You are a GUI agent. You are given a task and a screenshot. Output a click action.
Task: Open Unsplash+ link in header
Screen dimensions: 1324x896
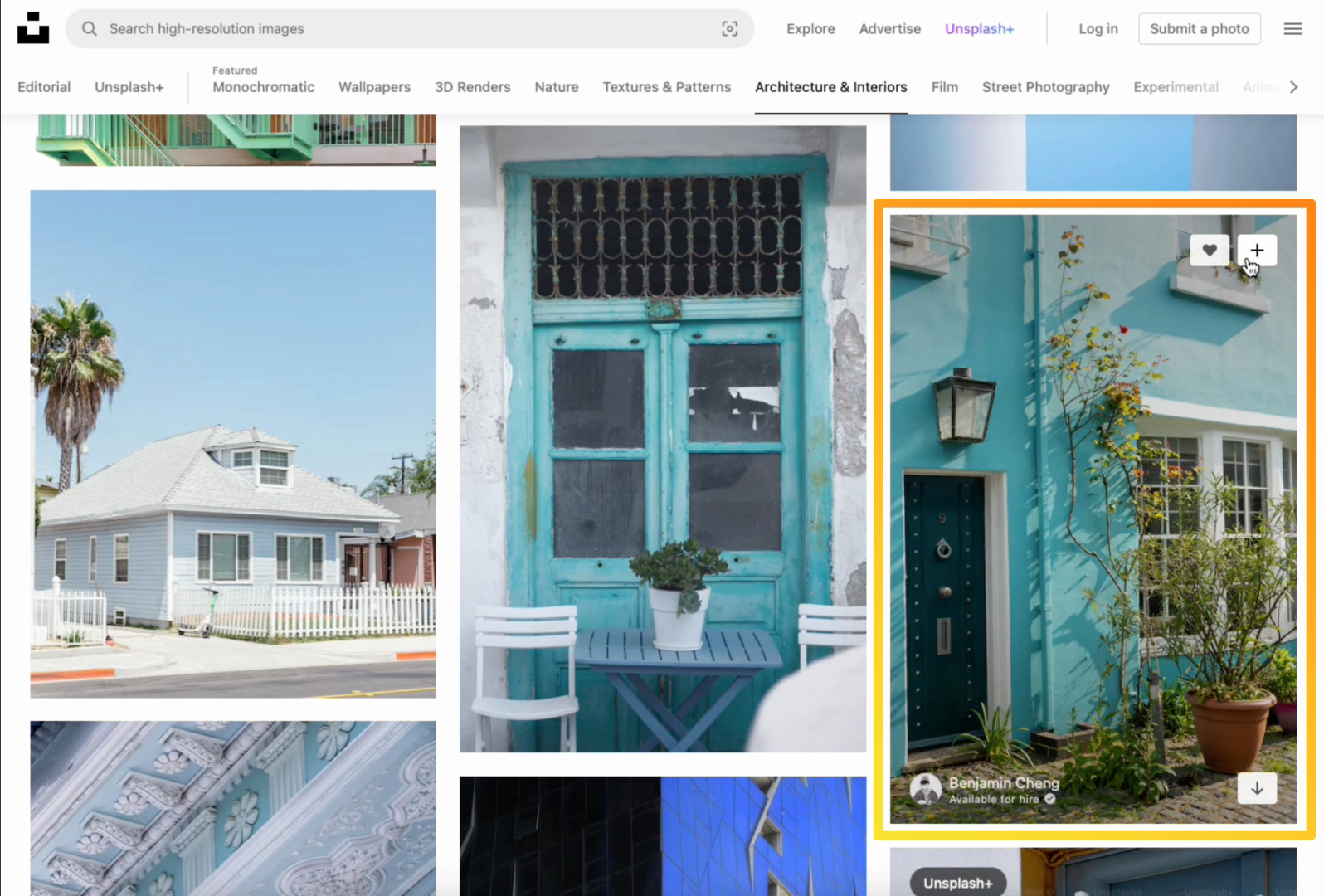(980, 29)
